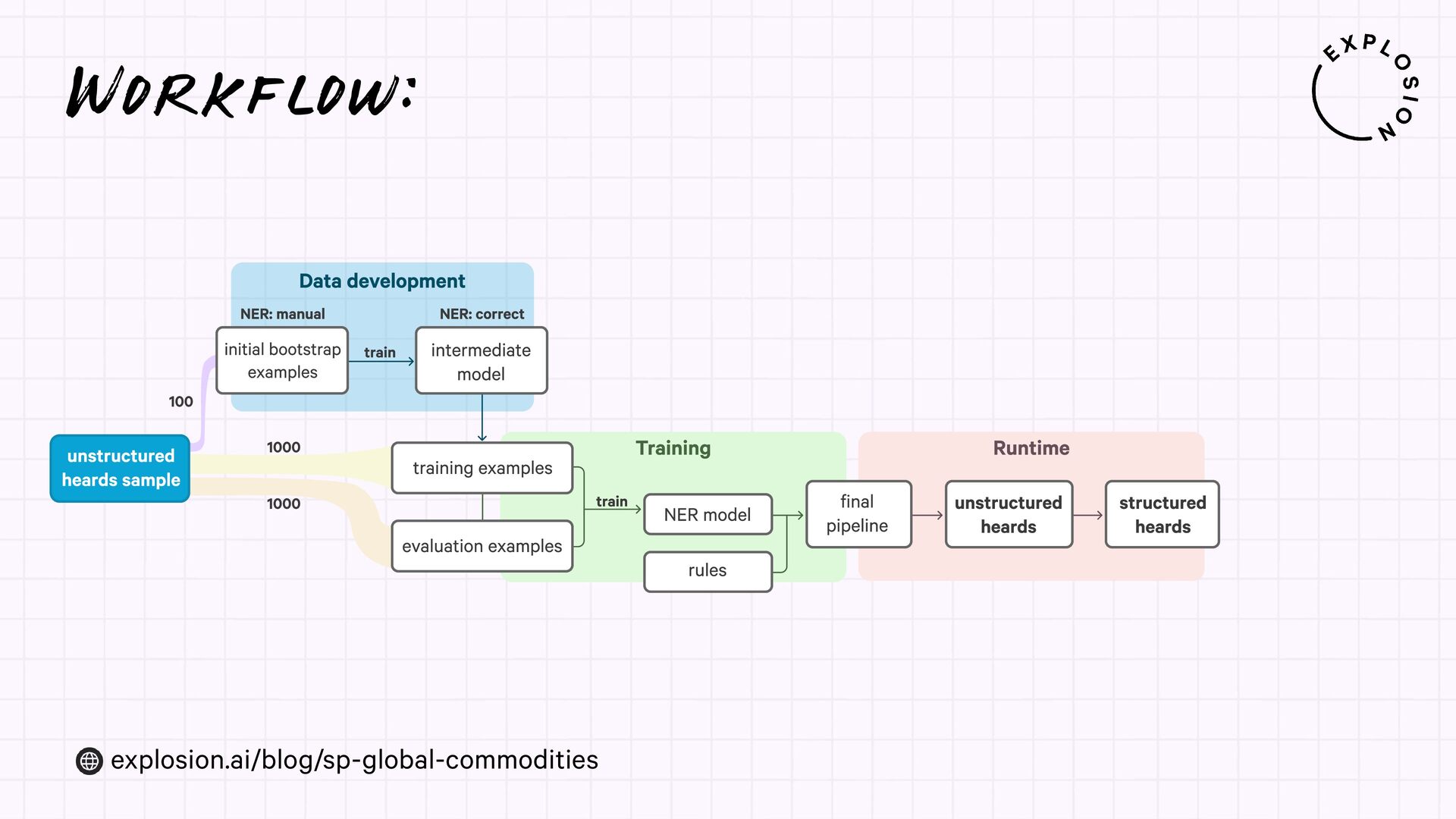Click the training examples box
Image resolution: width=1456 pixels, height=819 pixels.
click(482, 468)
